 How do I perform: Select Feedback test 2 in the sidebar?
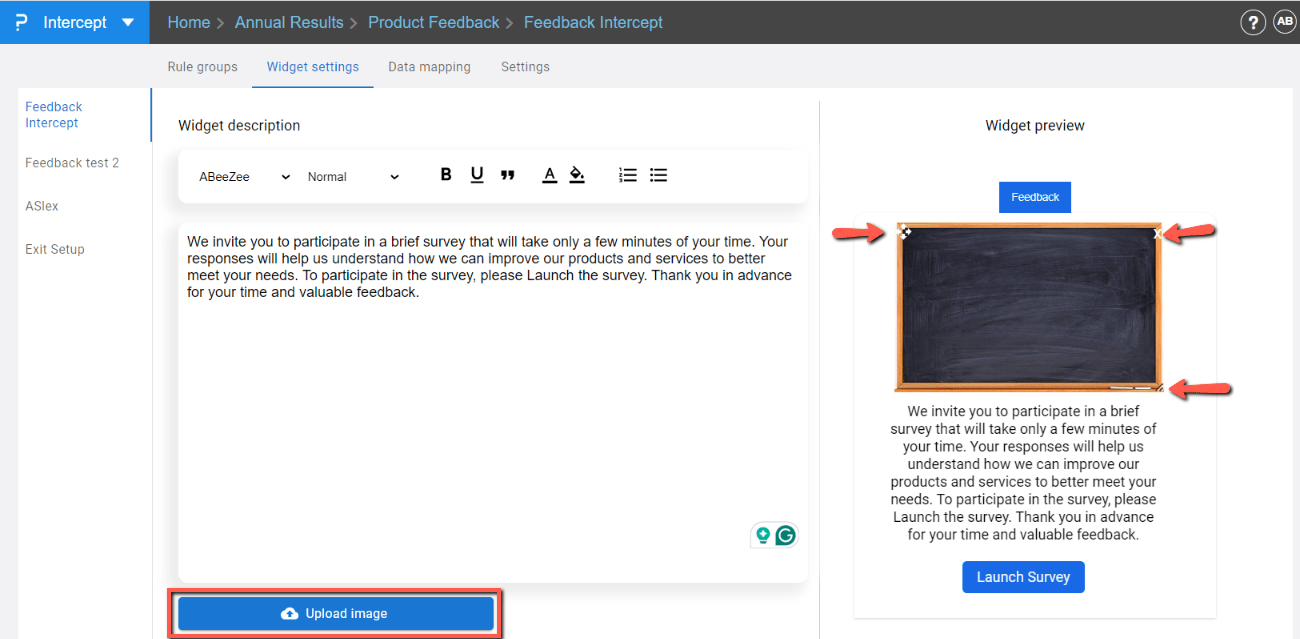tap(72, 162)
